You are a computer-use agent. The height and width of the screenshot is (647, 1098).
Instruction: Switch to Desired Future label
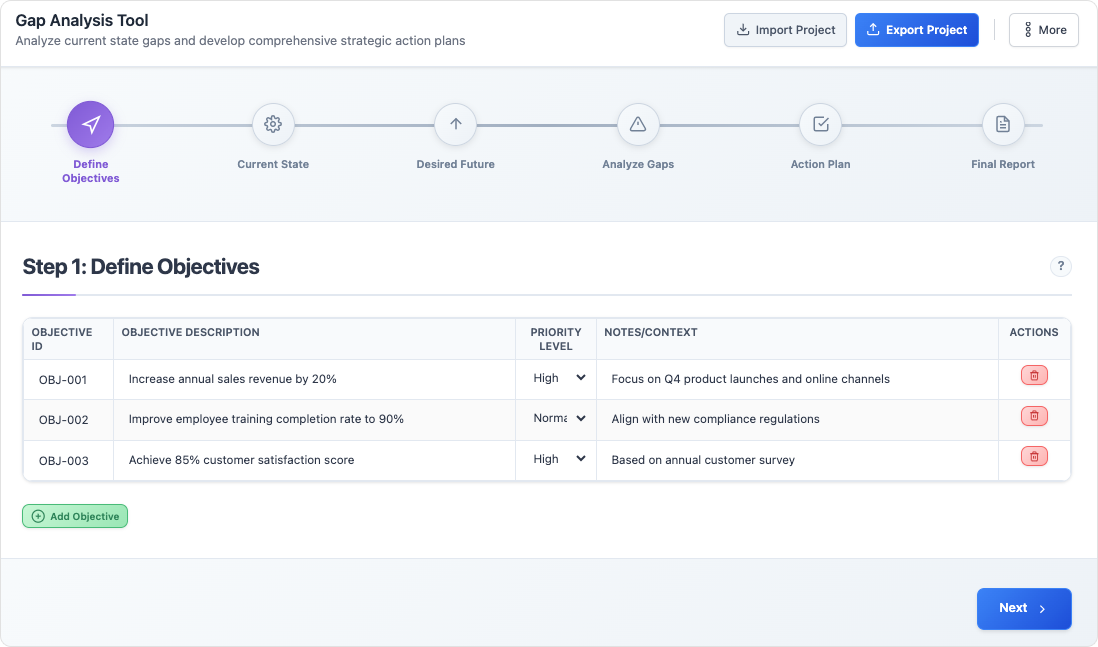456,165
